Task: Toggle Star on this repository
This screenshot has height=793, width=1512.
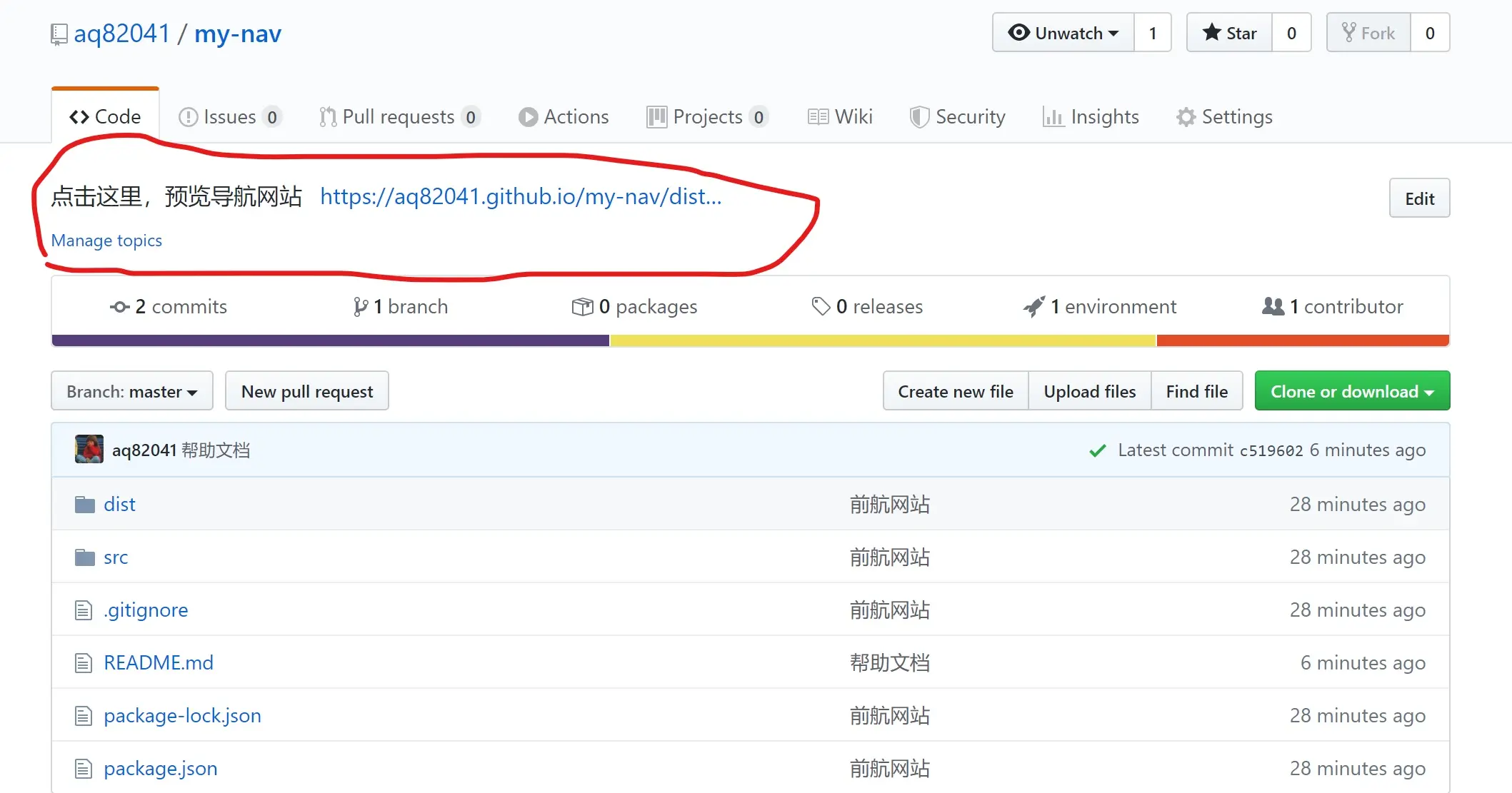Action: 1229,33
